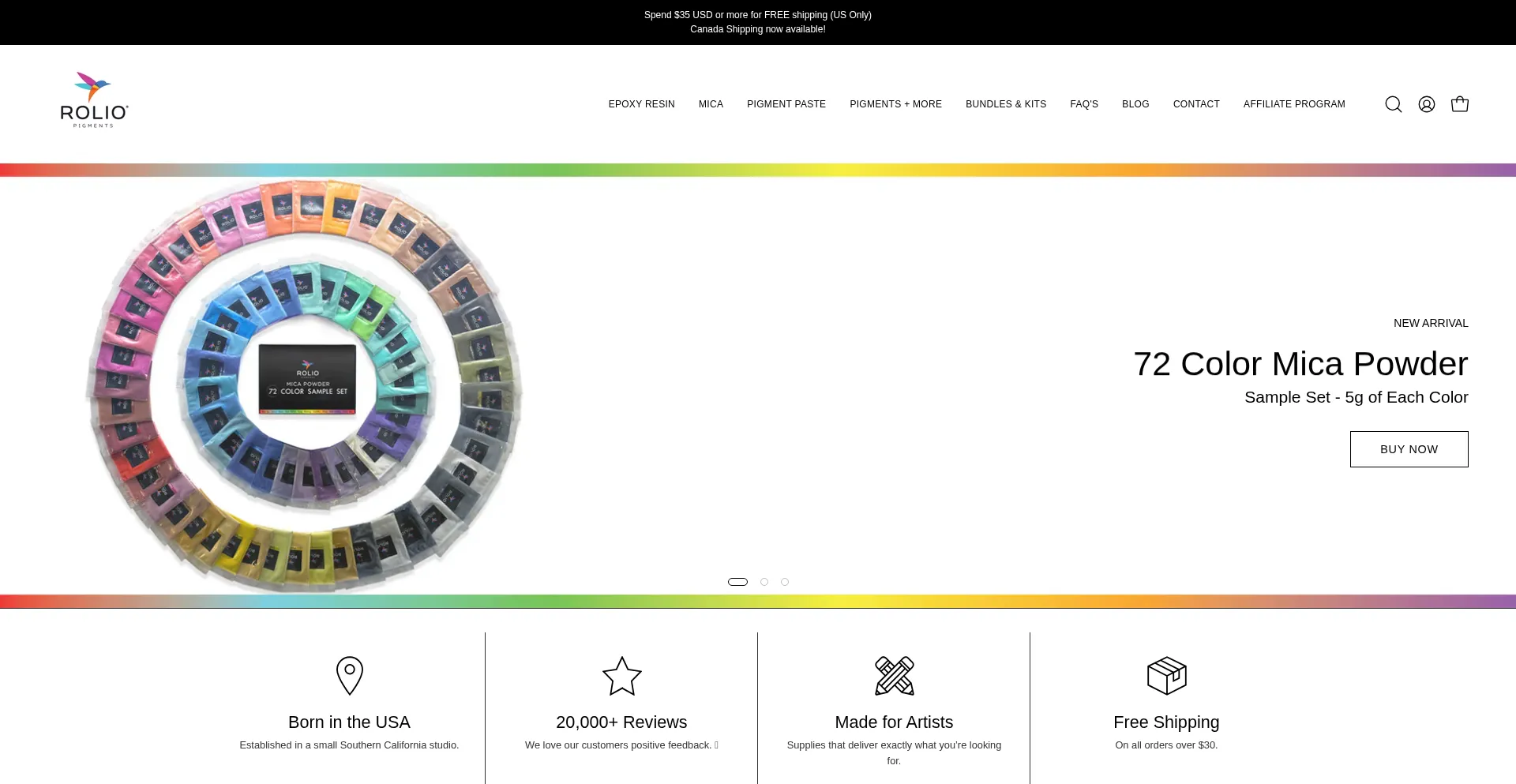Open the Affiliate Program page

pos(1294,104)
